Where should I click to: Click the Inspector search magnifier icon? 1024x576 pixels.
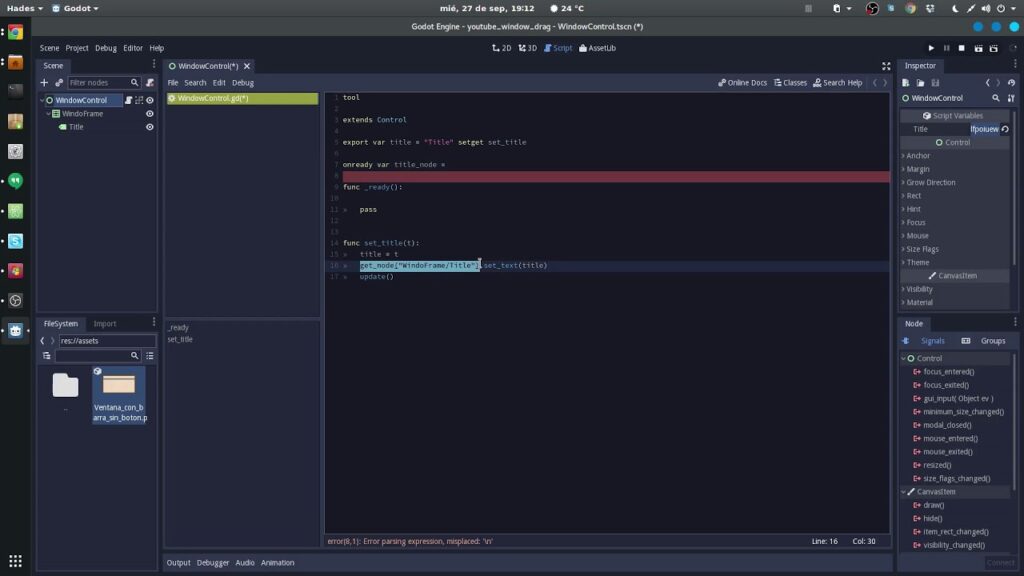(995, 99)
